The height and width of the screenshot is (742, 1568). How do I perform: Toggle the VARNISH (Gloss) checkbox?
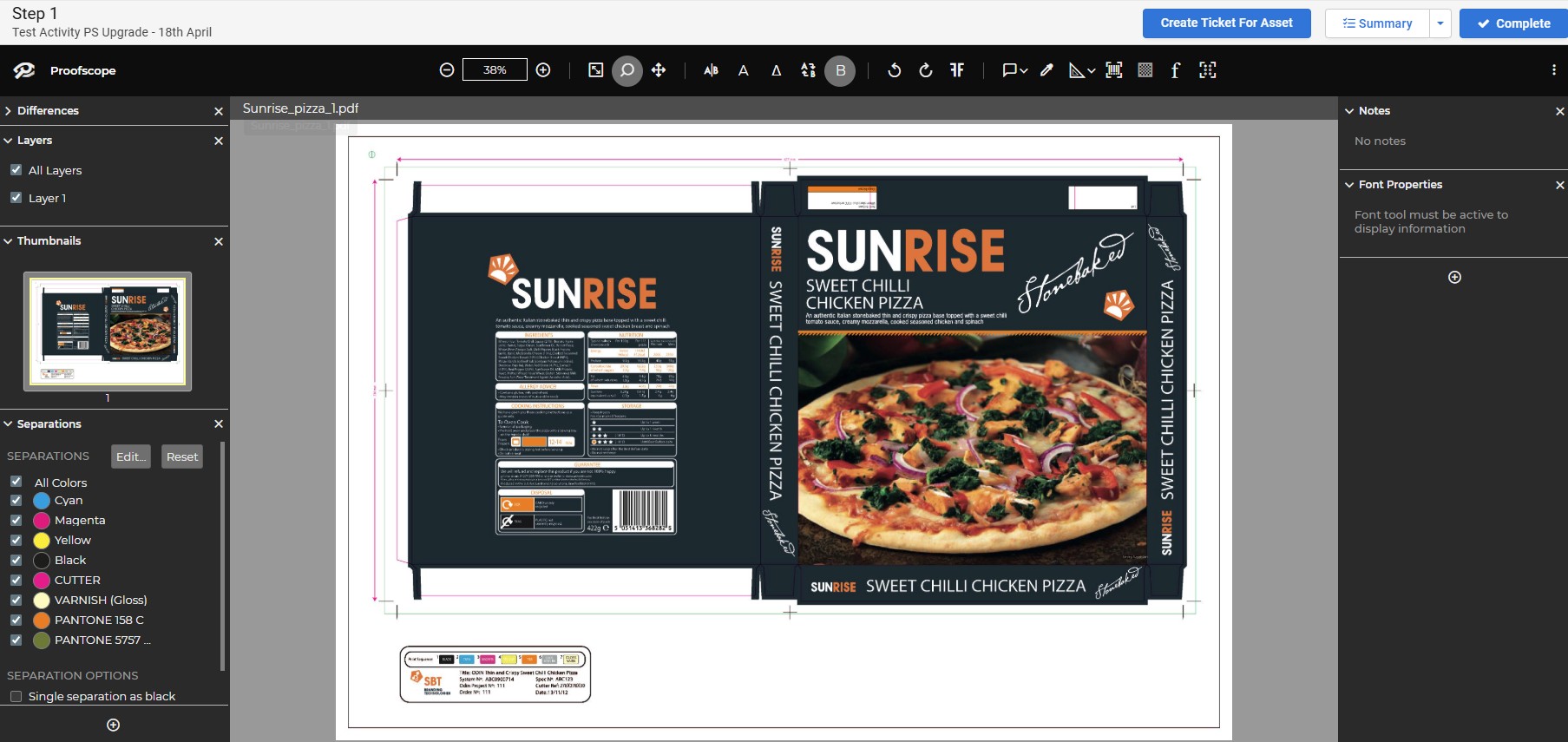[x=16, y=600]
